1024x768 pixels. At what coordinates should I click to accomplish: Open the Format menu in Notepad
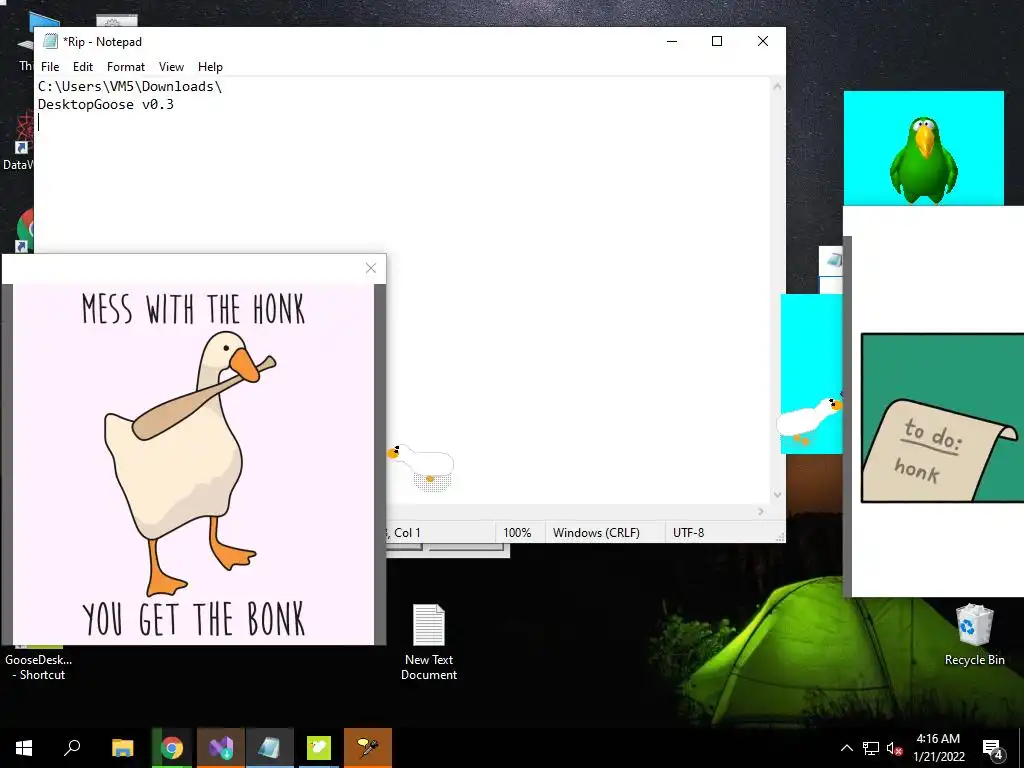coord(125,67)
